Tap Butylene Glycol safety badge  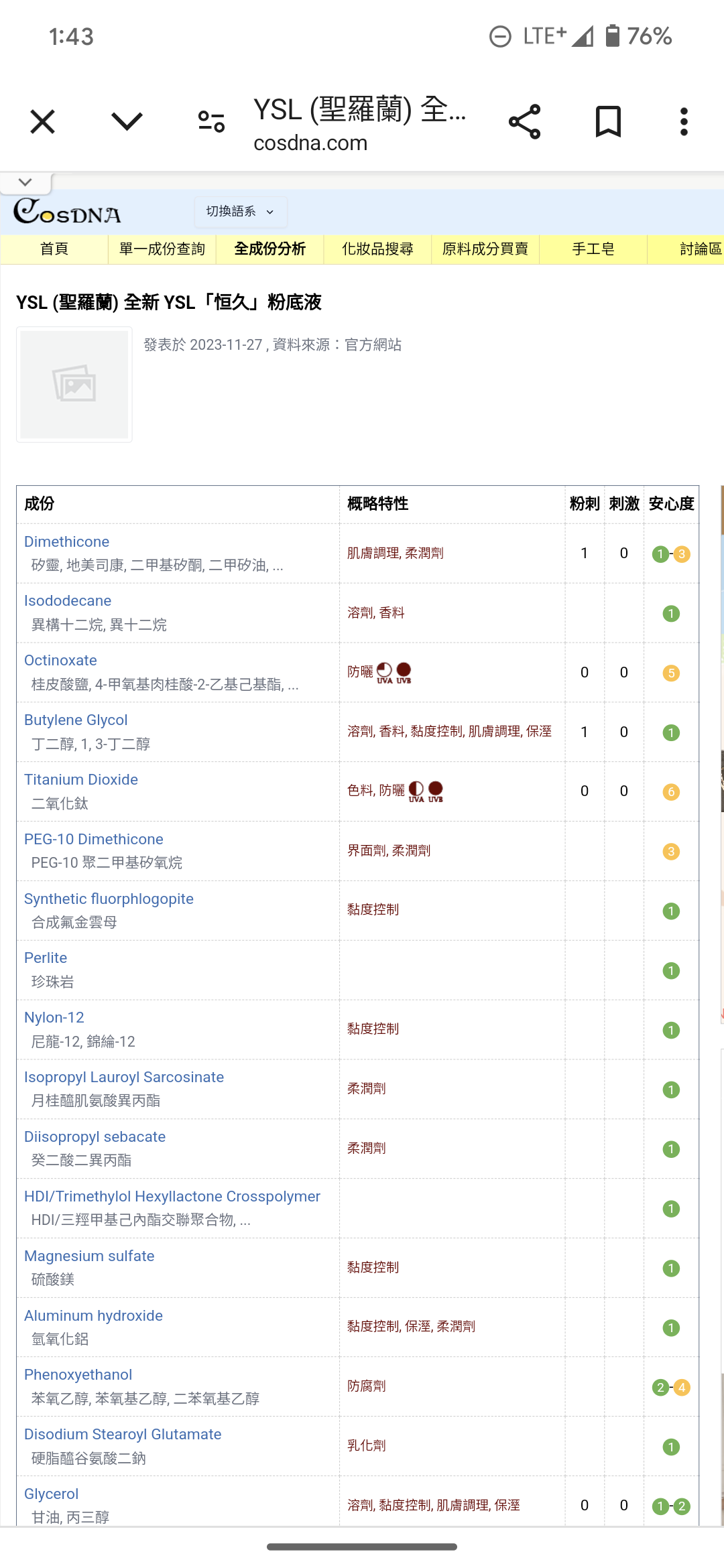pos(671,733)
